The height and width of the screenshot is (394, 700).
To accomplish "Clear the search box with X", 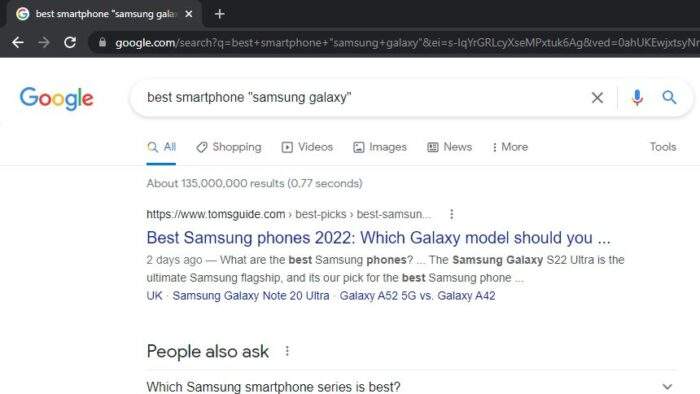I will [597, 98].
